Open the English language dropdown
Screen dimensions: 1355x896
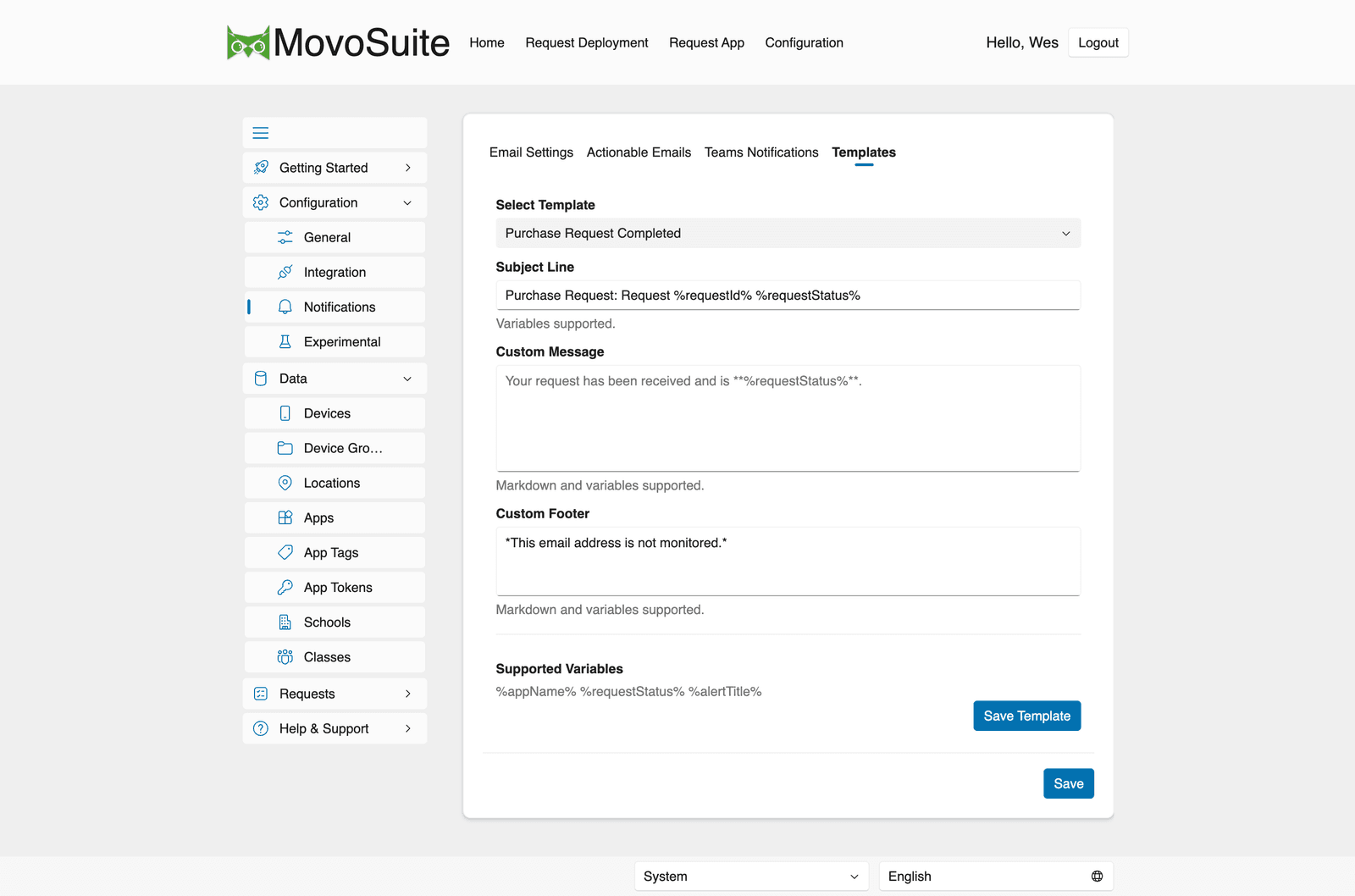pos(995,877)
